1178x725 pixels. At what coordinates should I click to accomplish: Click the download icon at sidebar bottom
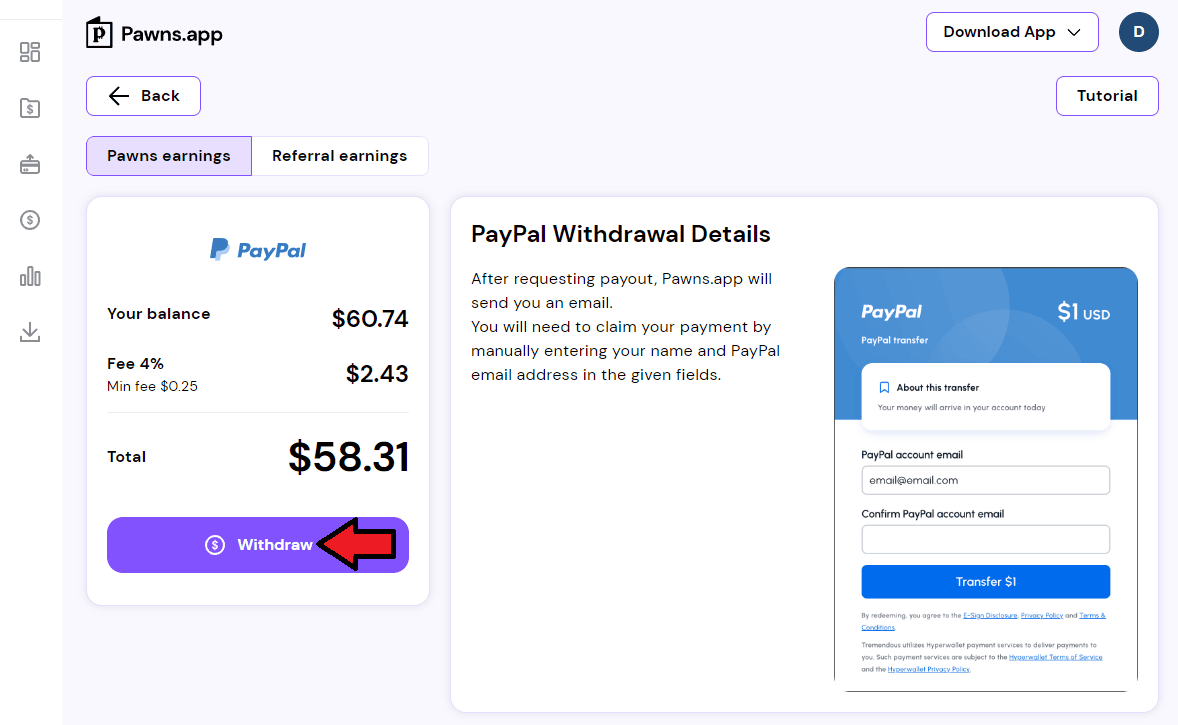tap(30, 332)
